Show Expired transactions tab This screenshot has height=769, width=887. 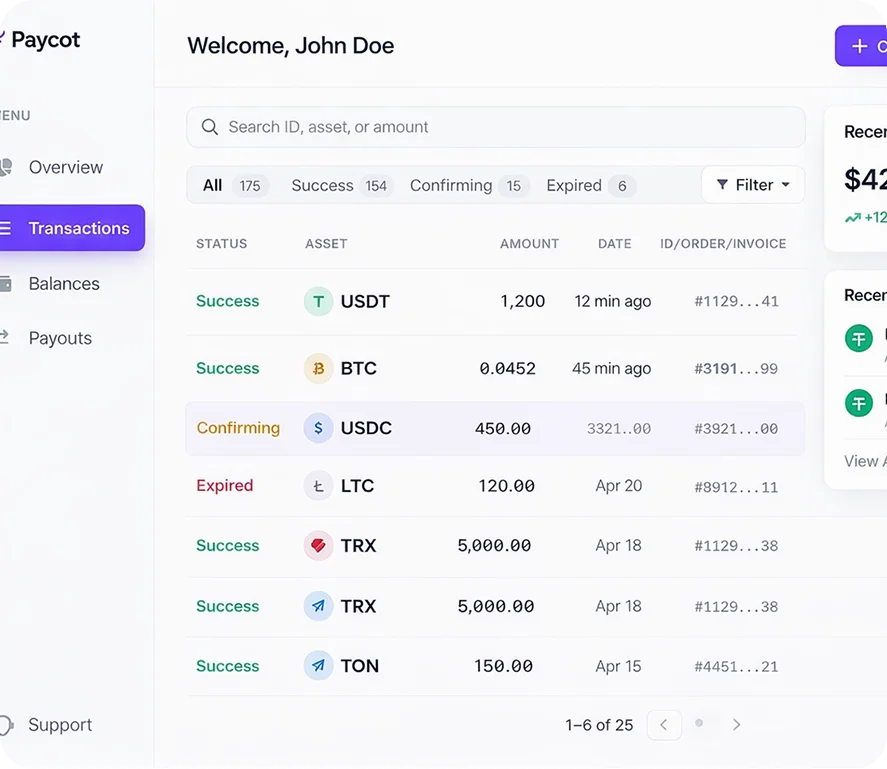tap(590, 186)
